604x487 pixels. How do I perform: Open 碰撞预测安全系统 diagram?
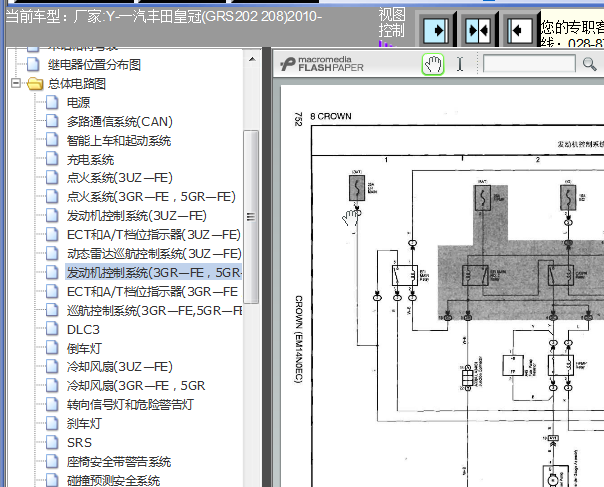coord(113,480)
